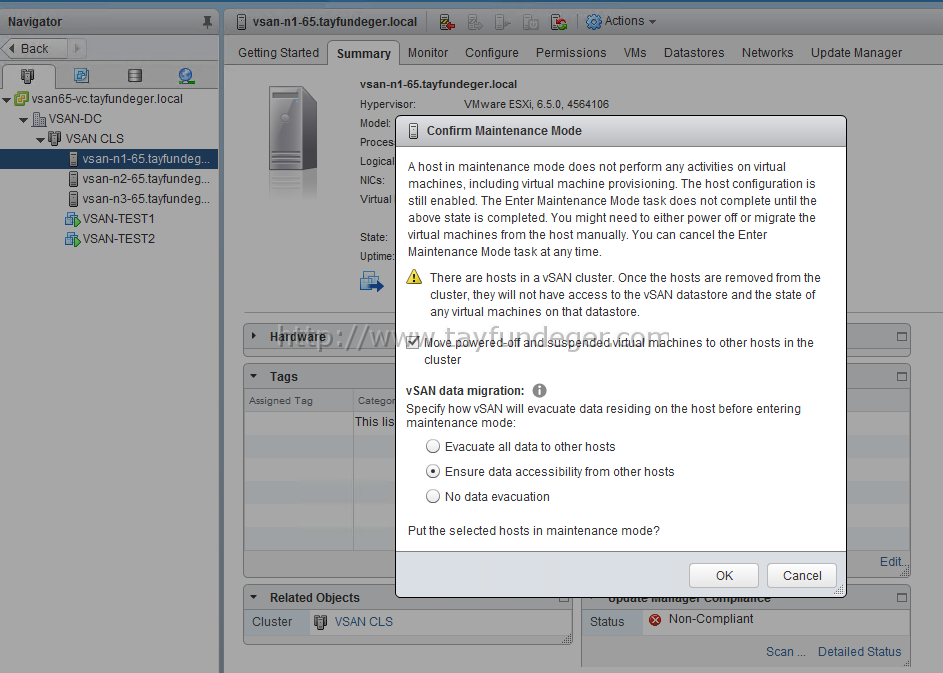Open the Actions dropdown arrow

(653, 22)
